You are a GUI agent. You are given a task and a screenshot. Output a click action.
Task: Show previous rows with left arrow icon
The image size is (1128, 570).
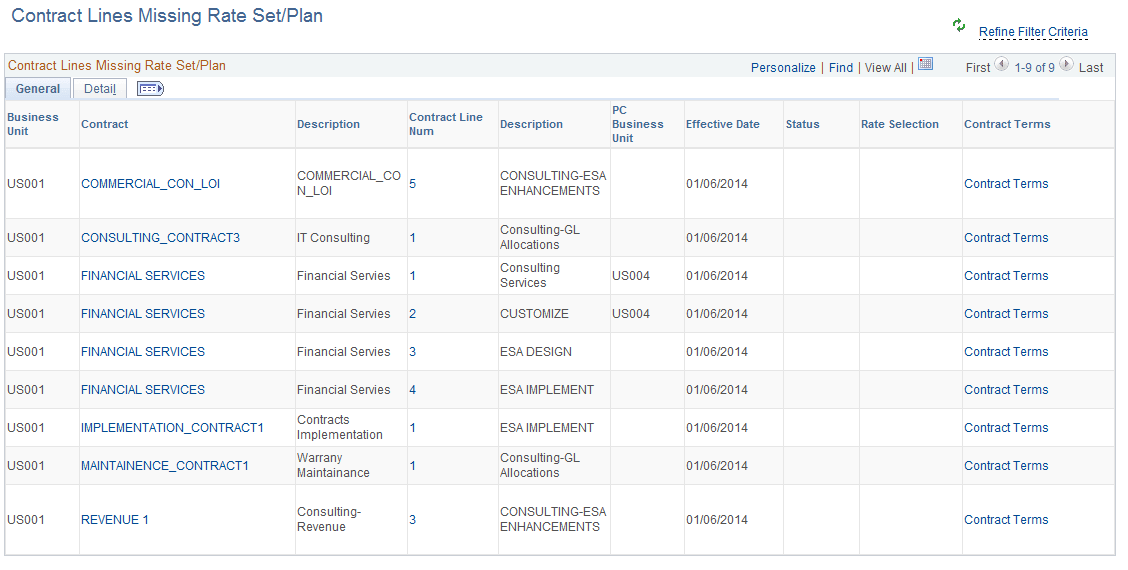1001,64
